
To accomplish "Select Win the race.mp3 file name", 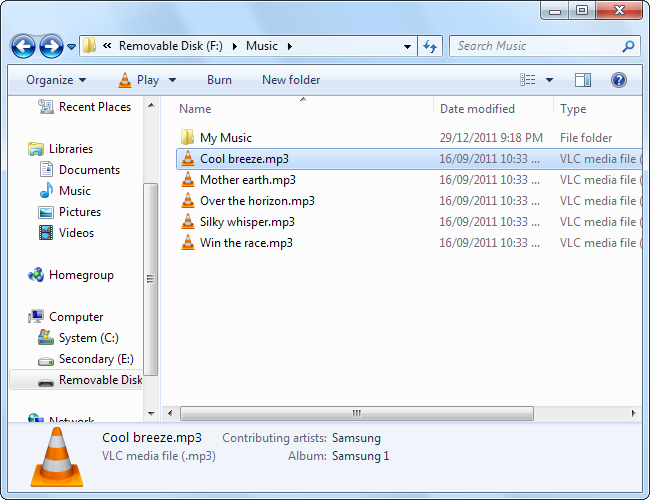I will click(246, 243).
